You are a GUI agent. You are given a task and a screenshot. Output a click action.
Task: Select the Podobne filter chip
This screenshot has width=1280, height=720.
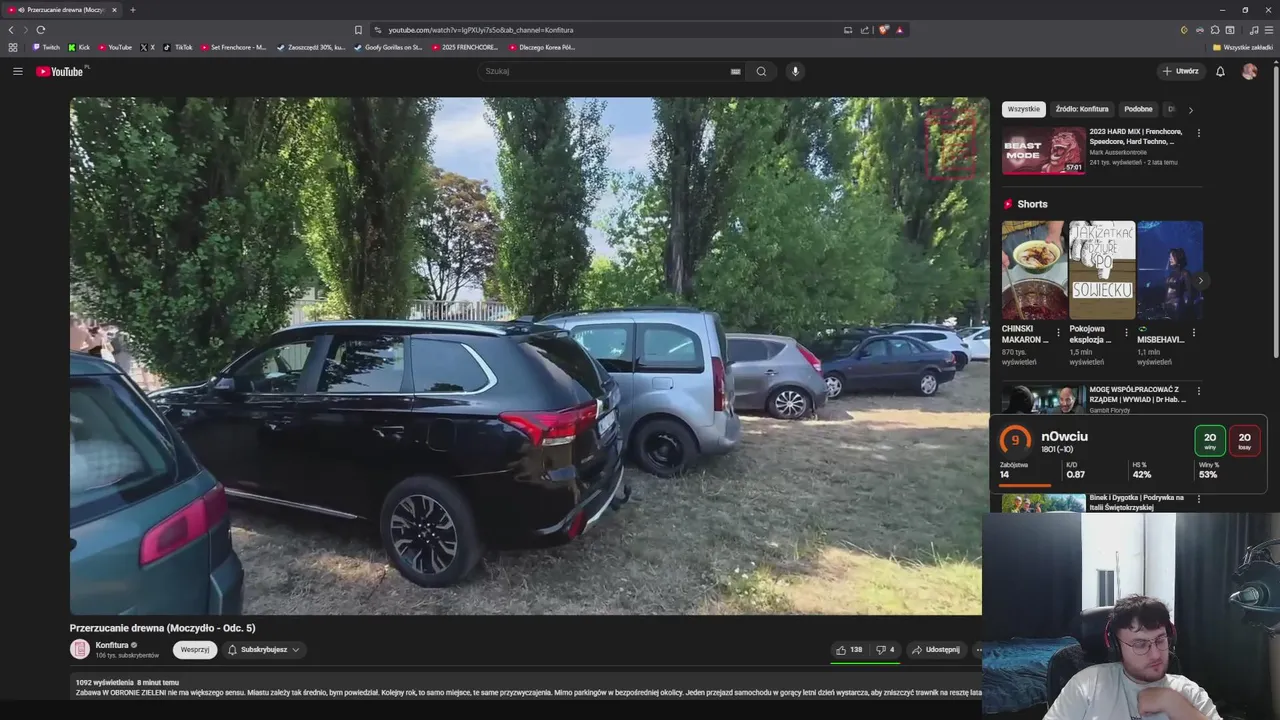1138,109
